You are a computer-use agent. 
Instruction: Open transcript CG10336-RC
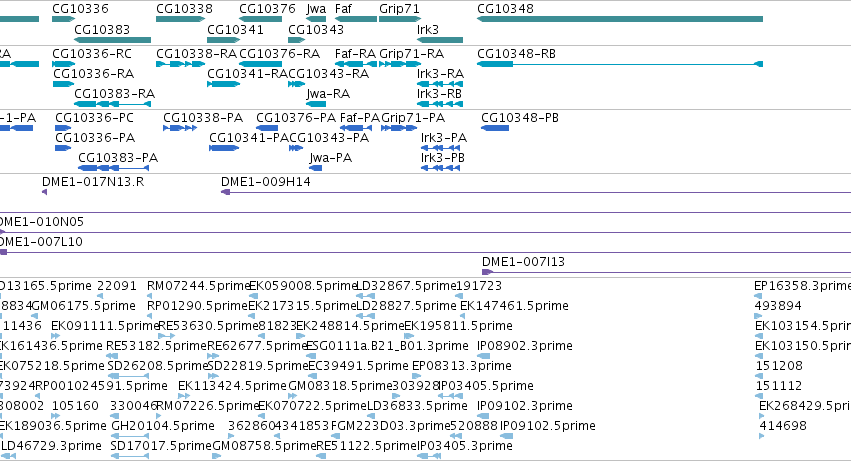[x=92, y=54]
